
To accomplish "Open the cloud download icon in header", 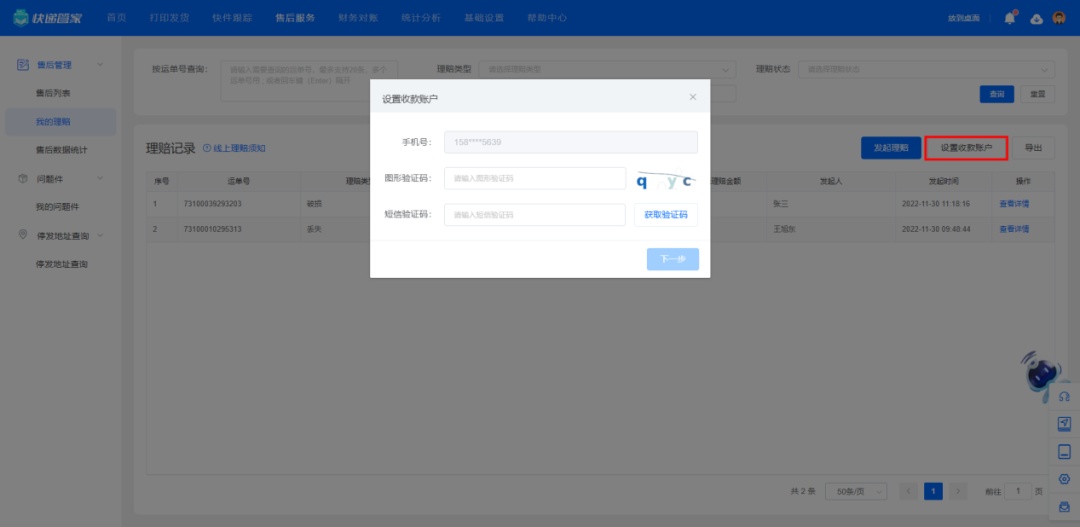I will [x=1036, y=19].
